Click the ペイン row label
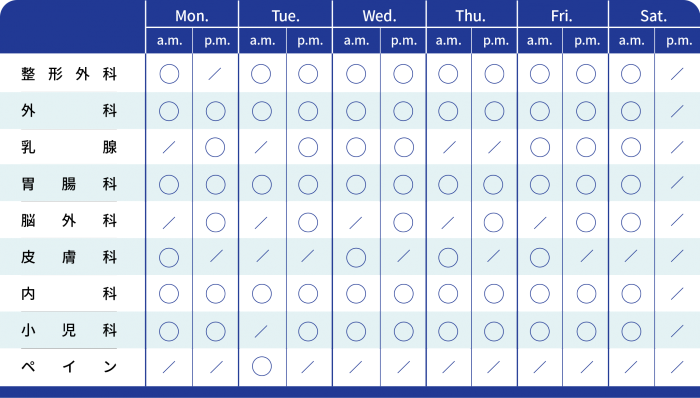Image resolution: width=700 pixels, height=398 pixels. 69,367
